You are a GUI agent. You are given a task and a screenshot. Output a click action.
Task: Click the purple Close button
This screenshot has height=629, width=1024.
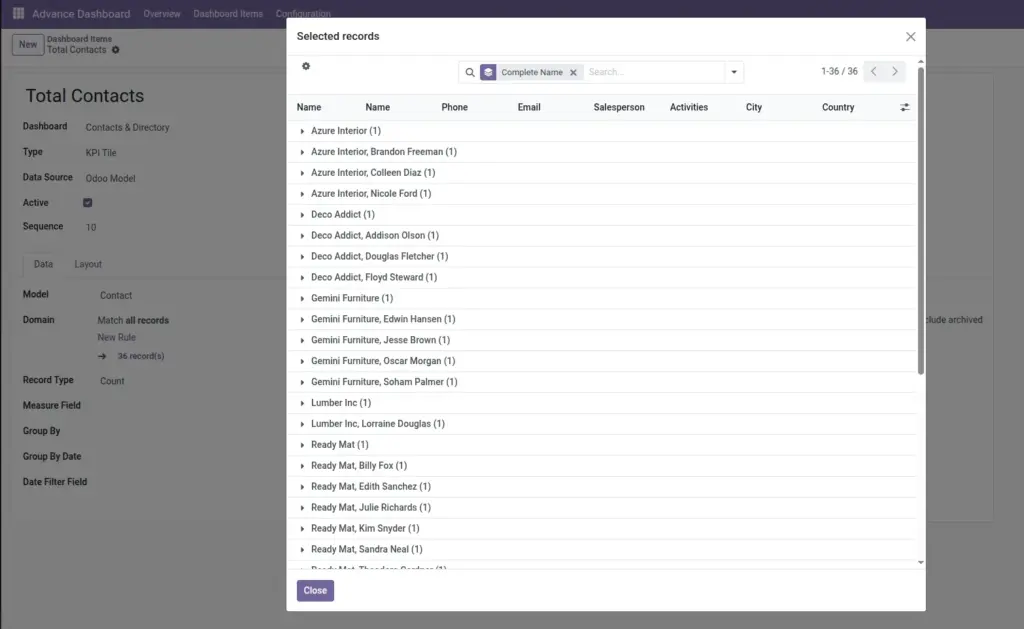[315, 590]
